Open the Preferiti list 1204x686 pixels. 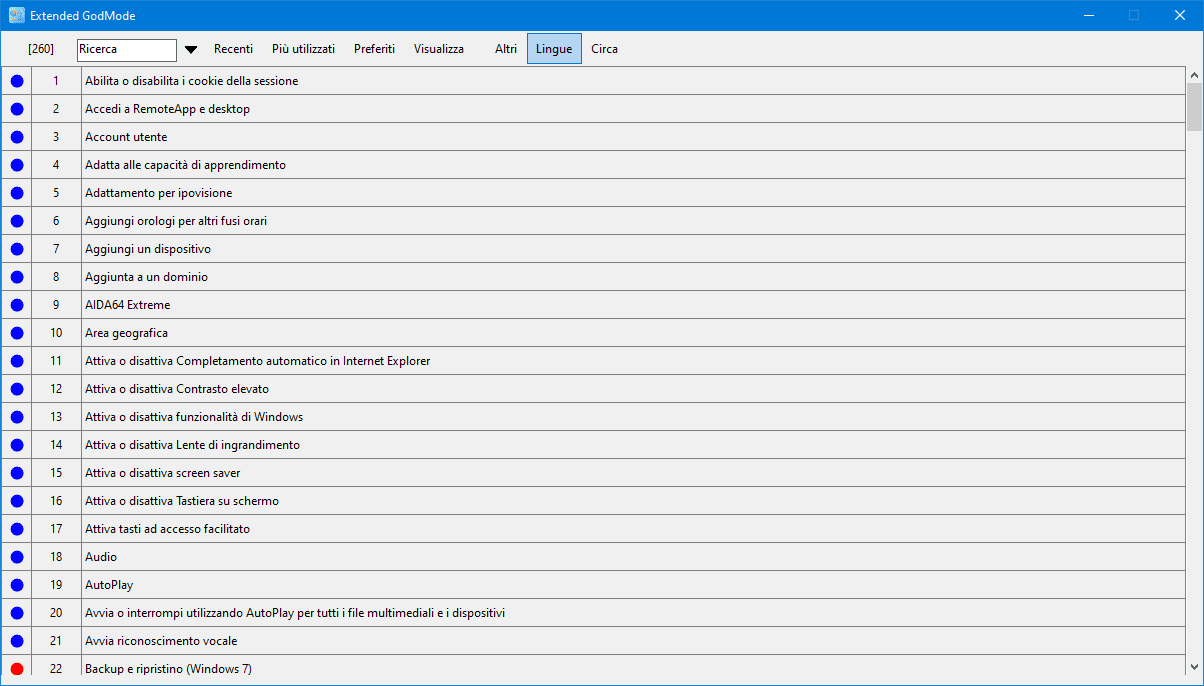click(374, 49)
